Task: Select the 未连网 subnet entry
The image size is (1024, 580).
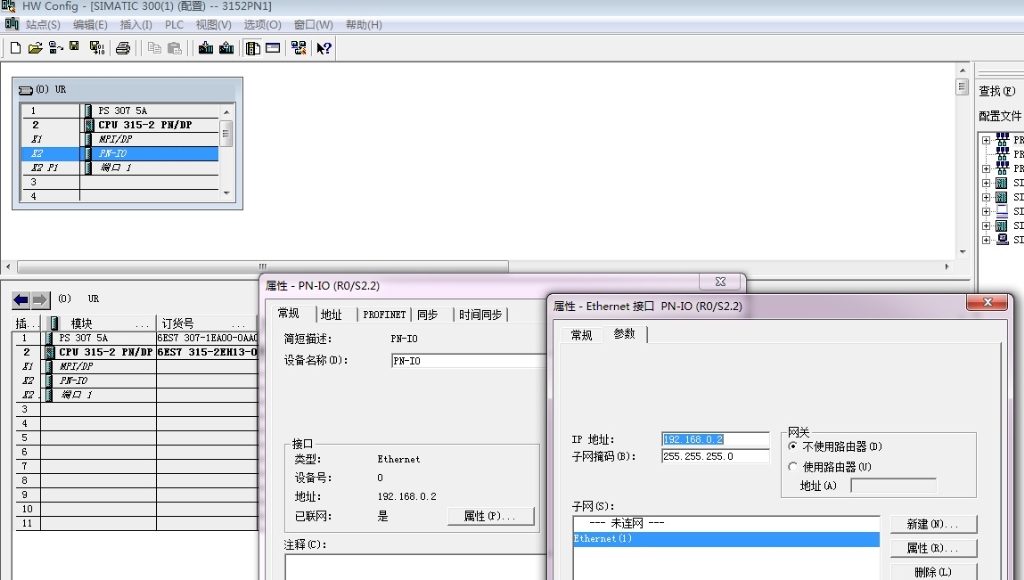Action: point(726,523)
